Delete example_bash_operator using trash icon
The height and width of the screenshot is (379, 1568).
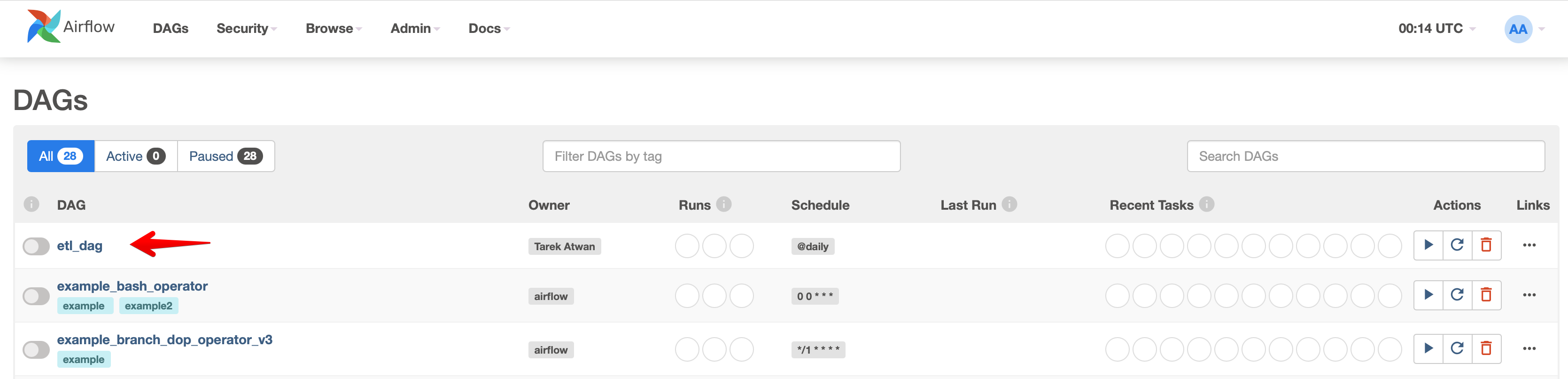[1486, 295]
